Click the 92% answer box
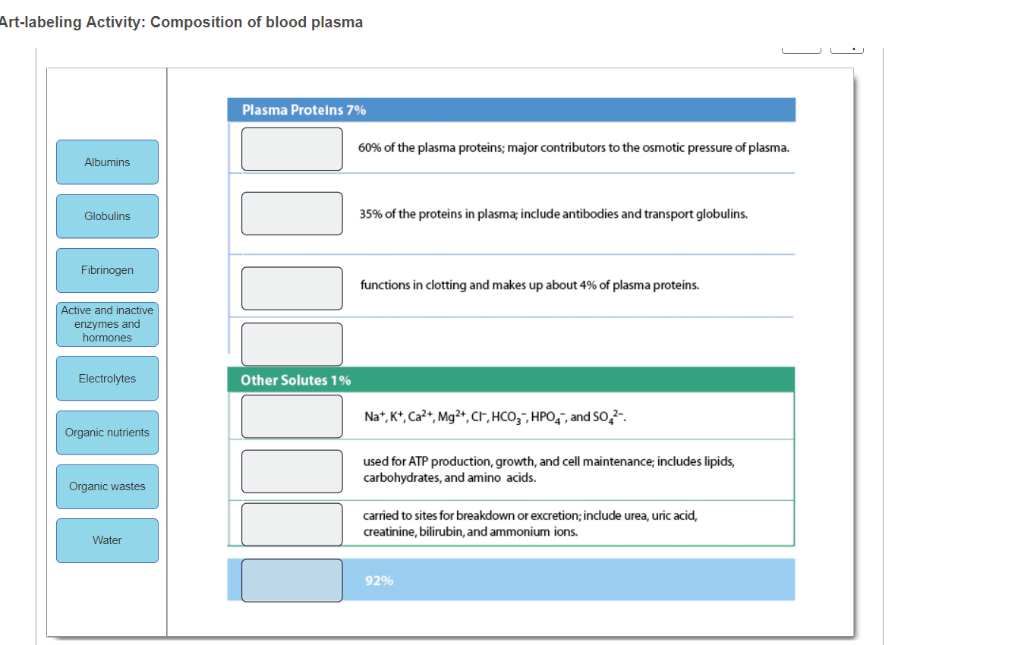Viewport: 1024px width, 645px height. 291,580
